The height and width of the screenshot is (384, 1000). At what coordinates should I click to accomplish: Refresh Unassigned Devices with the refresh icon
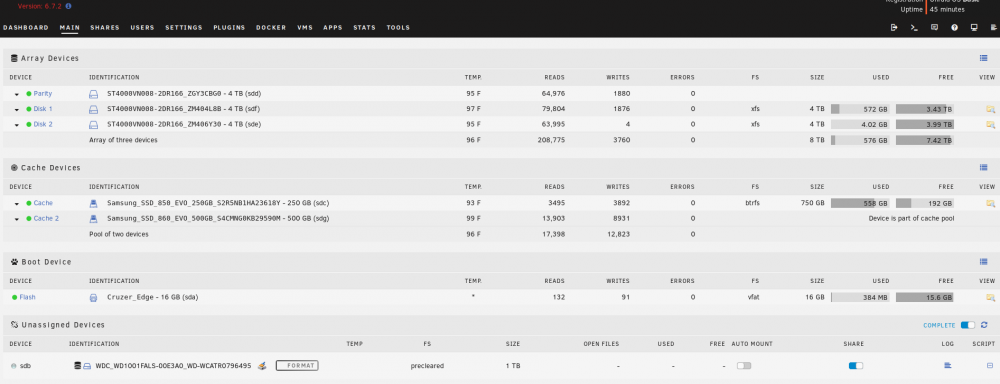[984, 325]
